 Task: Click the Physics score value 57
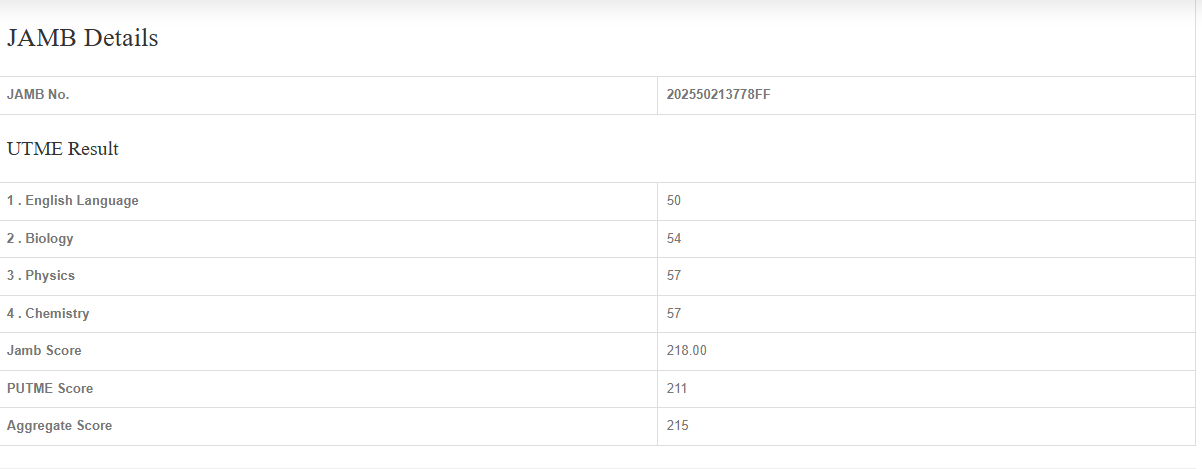[x=674, y=276]
